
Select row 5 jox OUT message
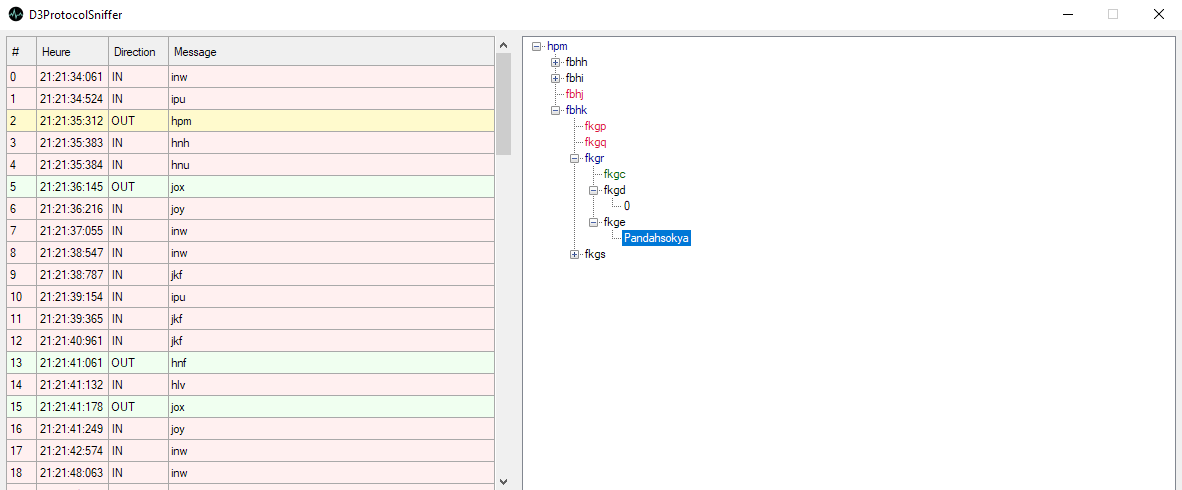[x=250, y=187]
